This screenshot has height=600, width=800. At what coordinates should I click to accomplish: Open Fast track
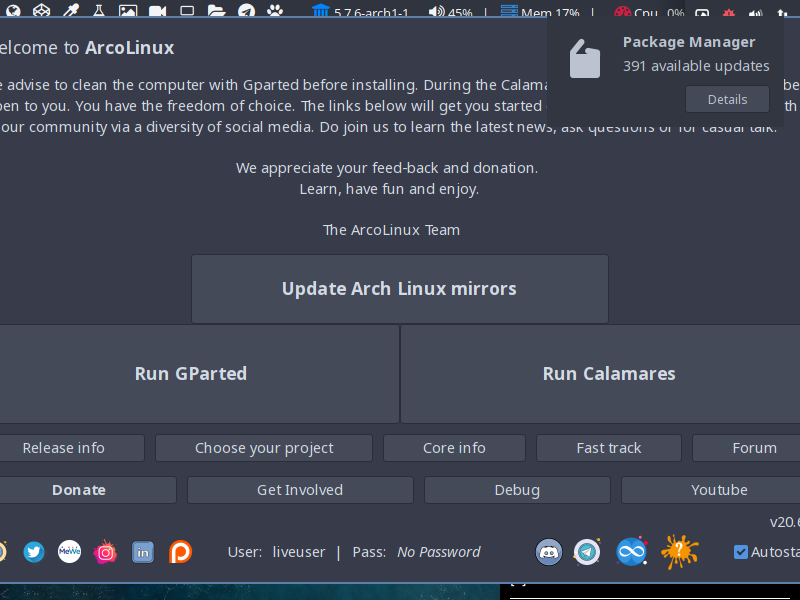609,448
